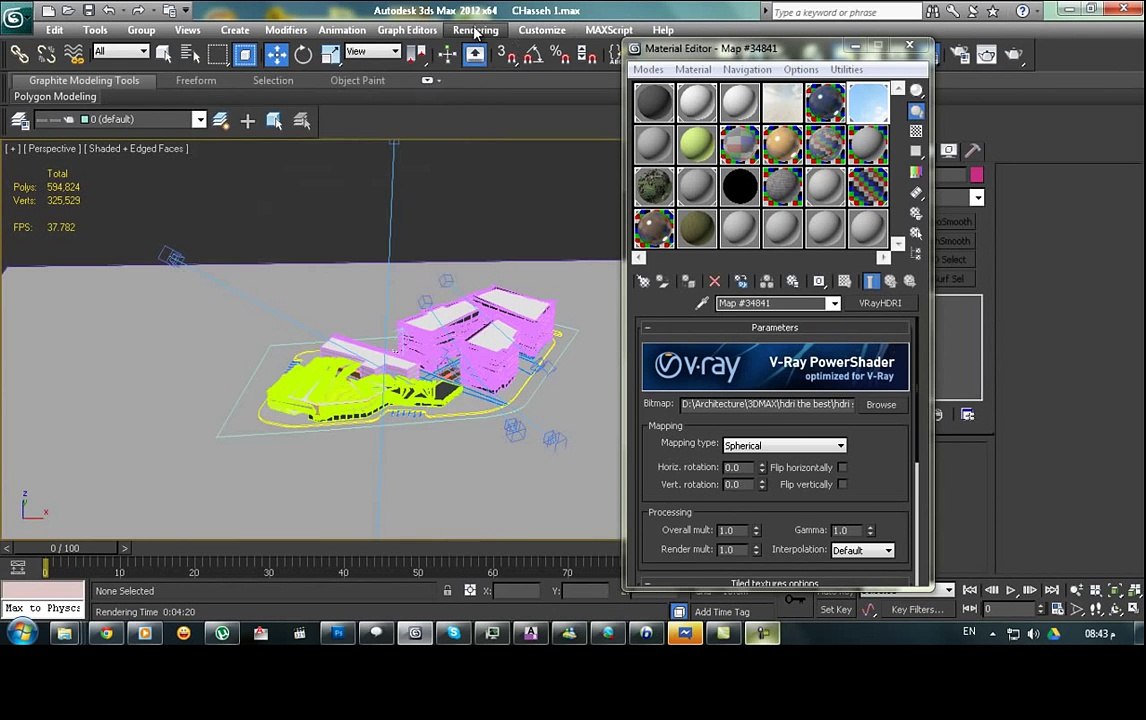Click Assign Material to Selection icon

pos(688,281)
